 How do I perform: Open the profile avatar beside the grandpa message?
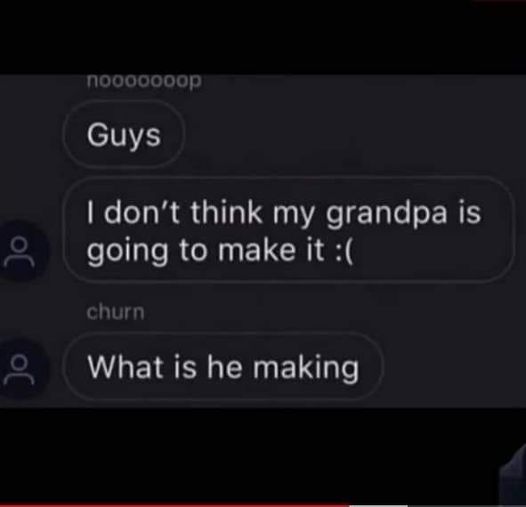[19, 251]
